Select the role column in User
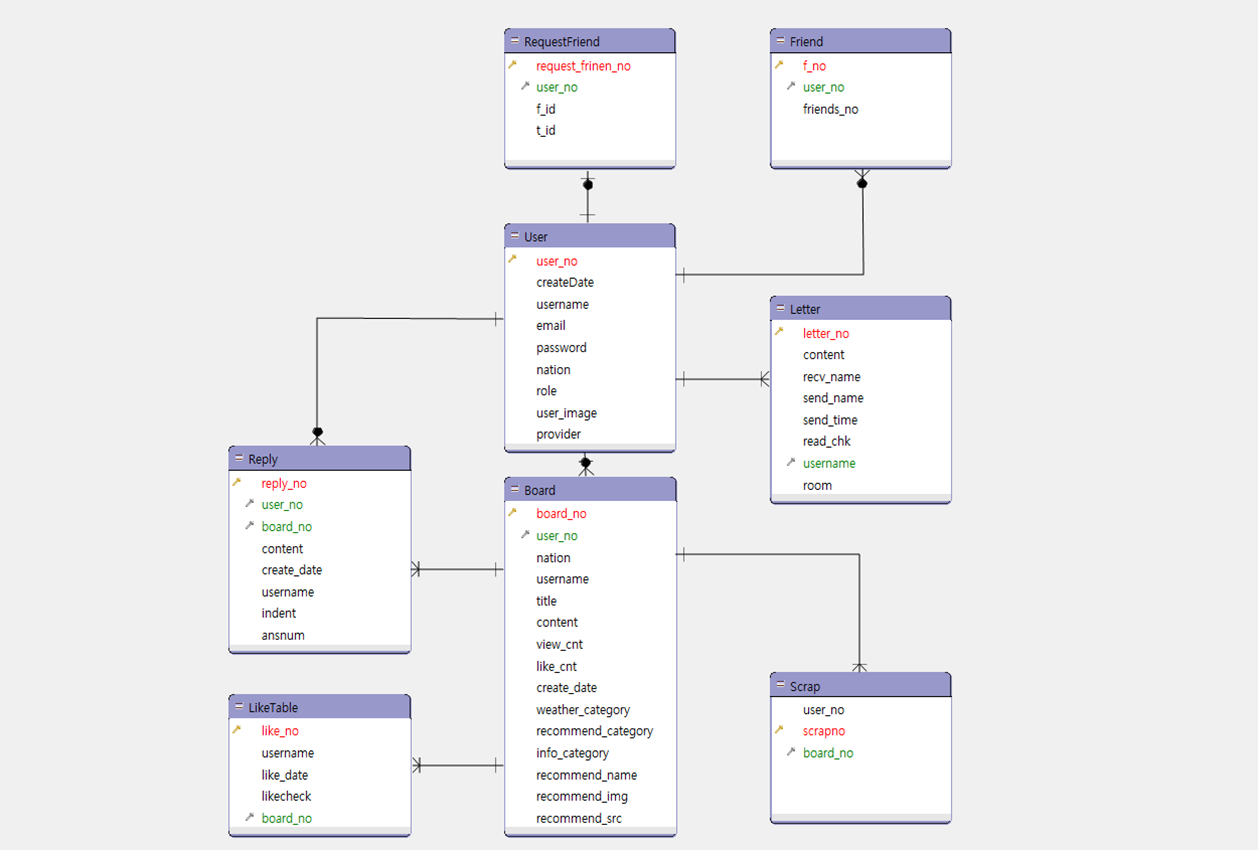The image size is (1258, 850). 546,391
